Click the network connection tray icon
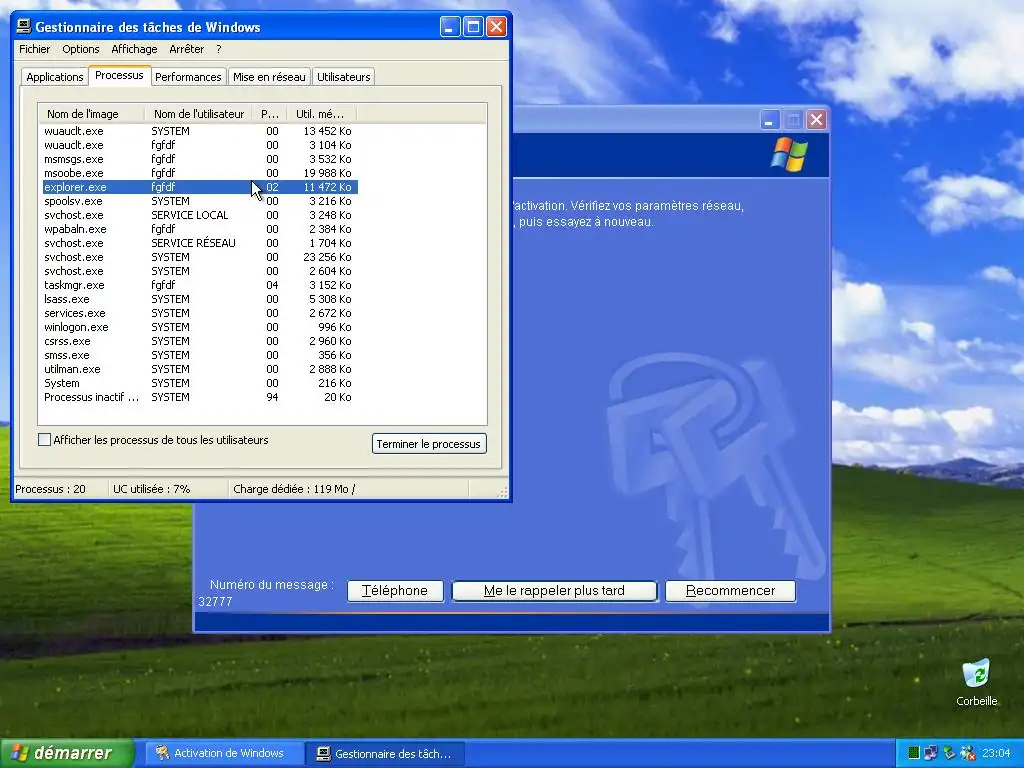The width and height of the screenshot is (1024, 768). click(x=931, y=753)
